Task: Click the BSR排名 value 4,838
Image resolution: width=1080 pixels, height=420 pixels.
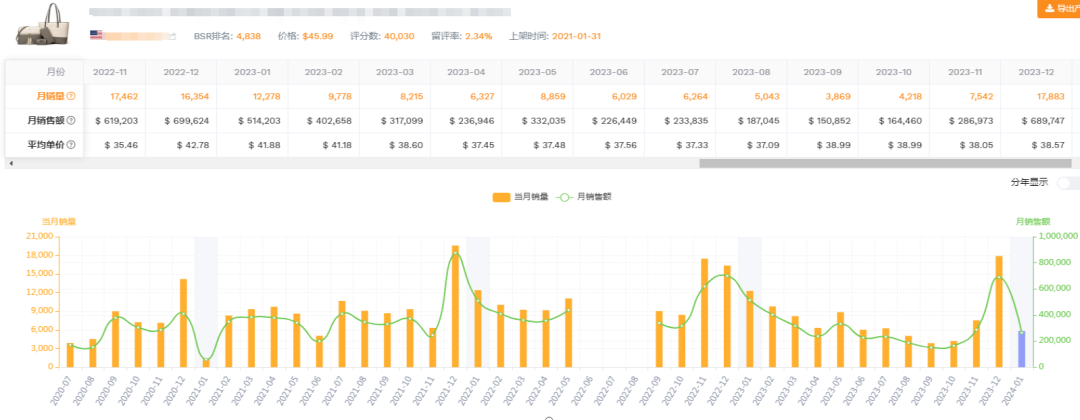Action: click(x=249, y=36)
